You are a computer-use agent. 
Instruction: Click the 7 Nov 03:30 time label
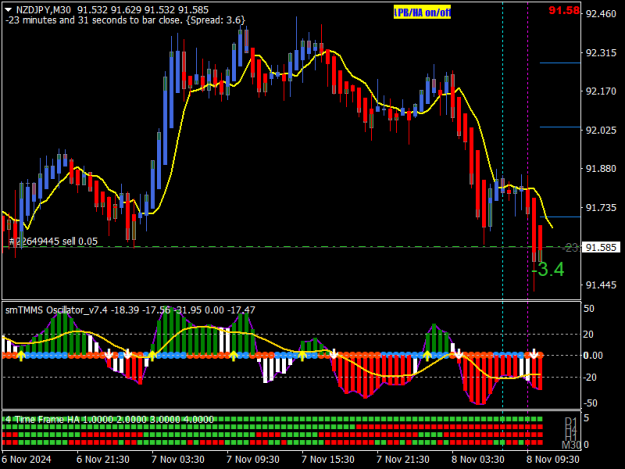[x=178, y=459]
